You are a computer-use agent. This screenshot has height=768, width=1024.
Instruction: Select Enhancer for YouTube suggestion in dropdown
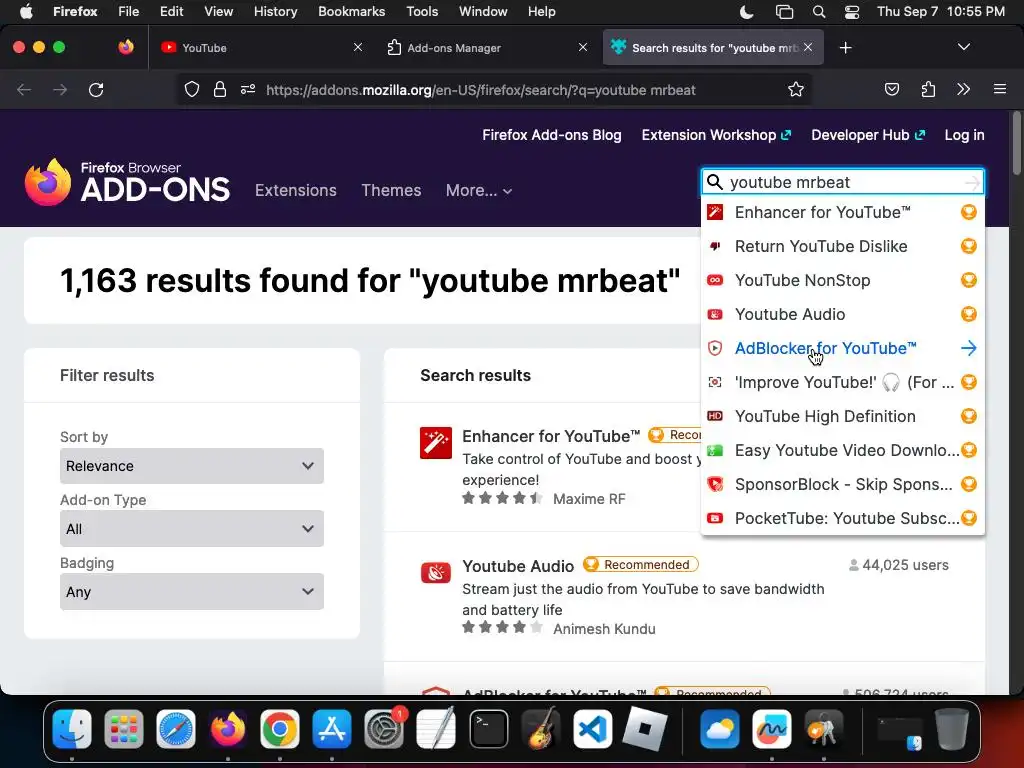tap(842, 212)
